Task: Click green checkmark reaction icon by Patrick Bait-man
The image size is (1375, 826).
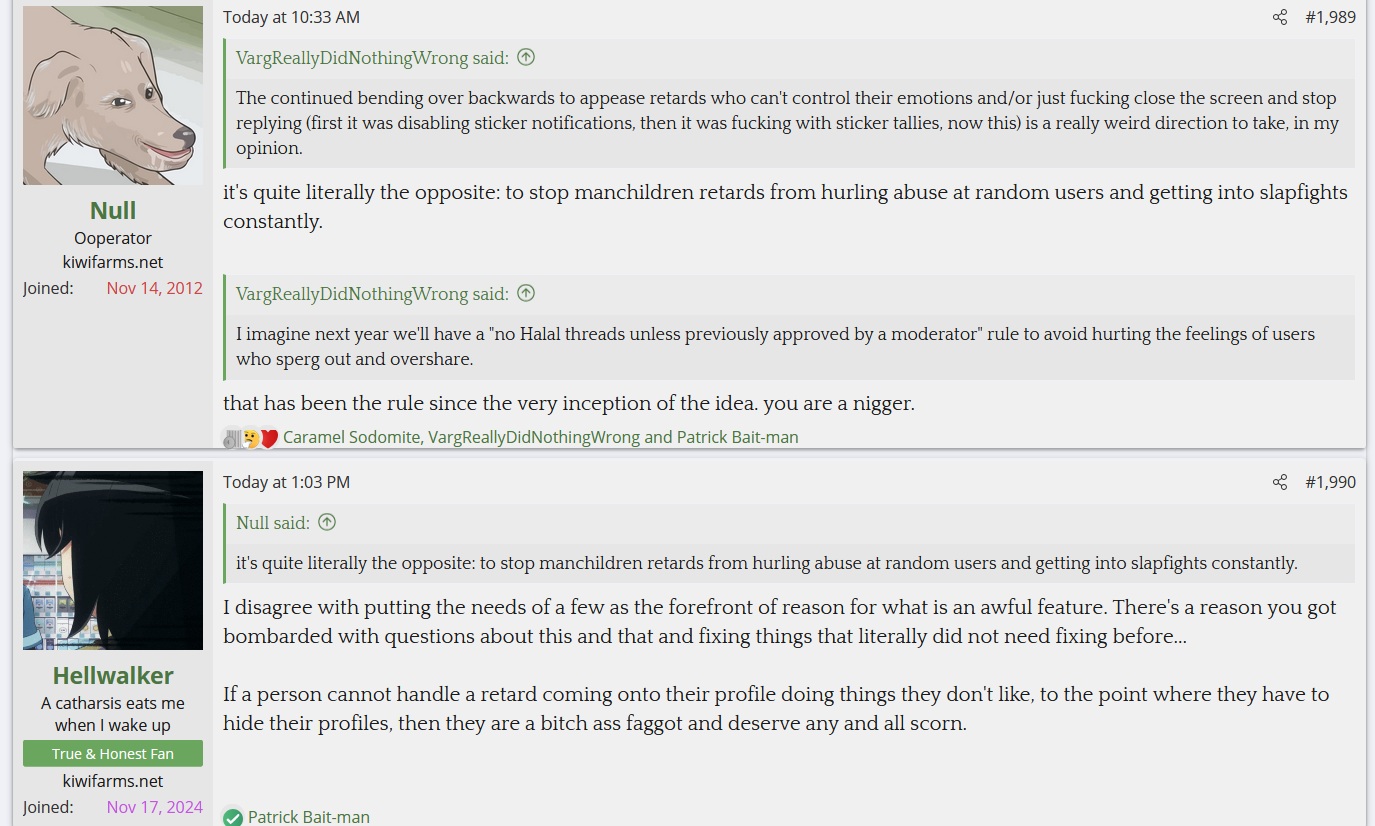Action: coord(233,818)
